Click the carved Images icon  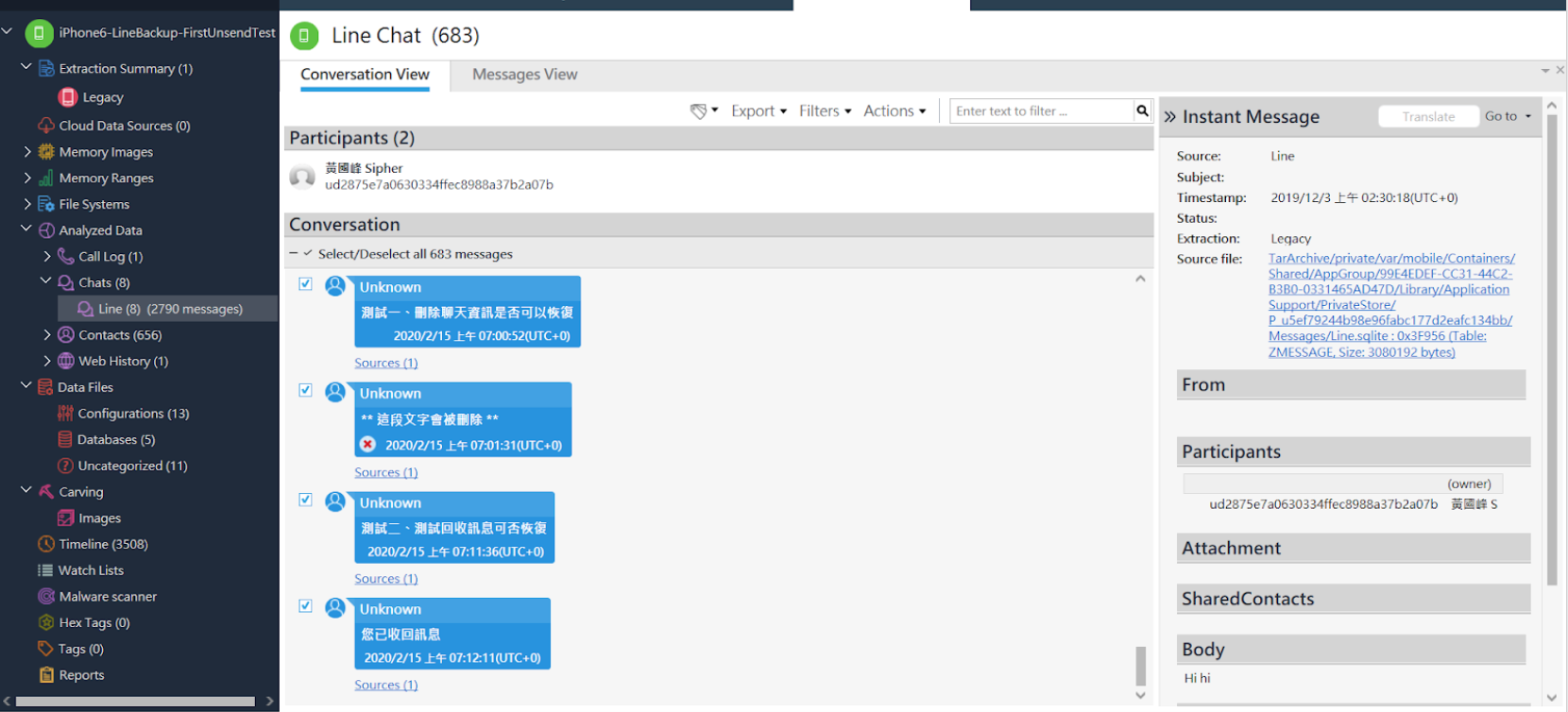tap(65, 518)
